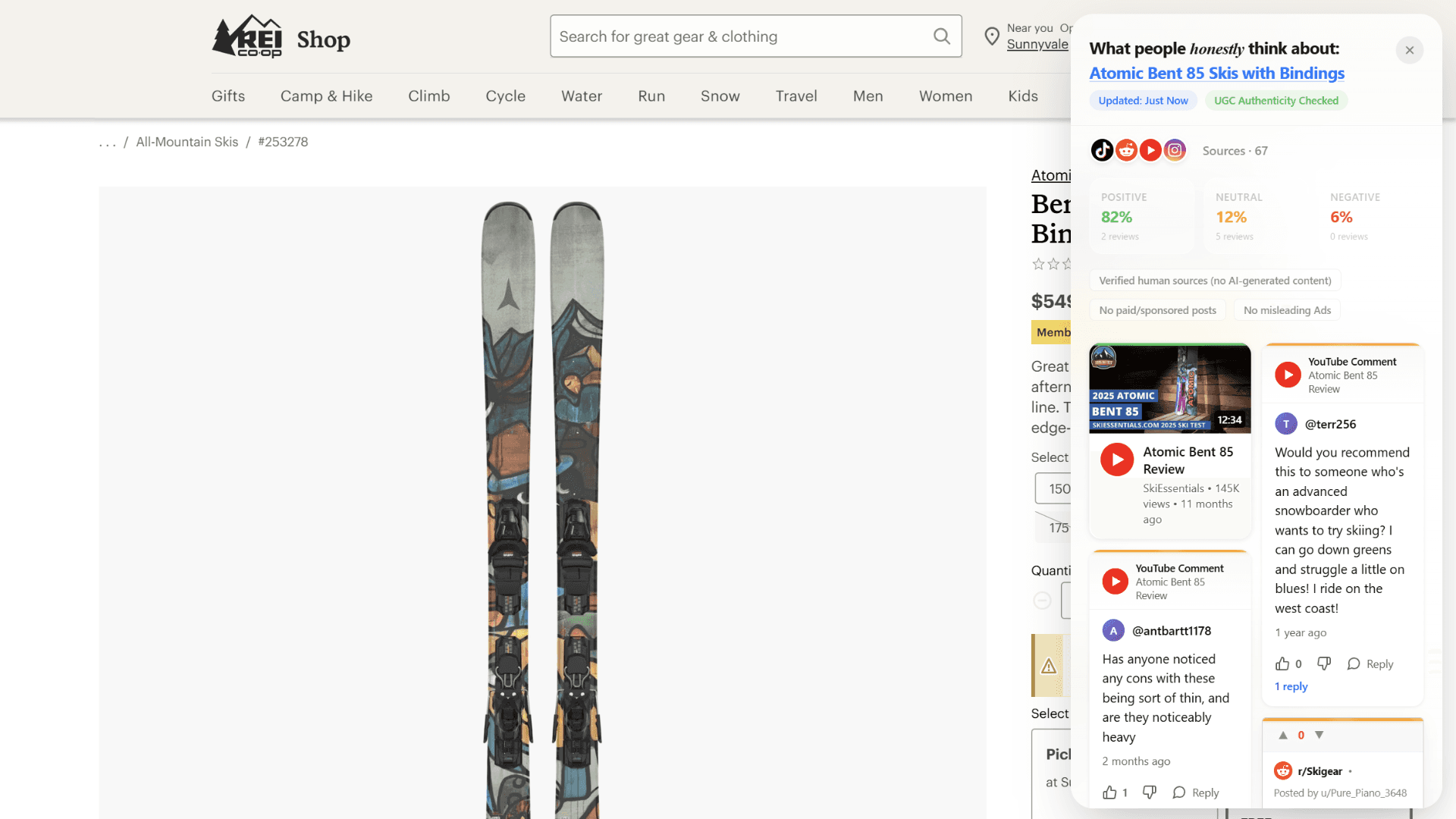Upvote the r/Skigear Reddit post
The image size is (1456, 819).
(x=1283, y=735)
